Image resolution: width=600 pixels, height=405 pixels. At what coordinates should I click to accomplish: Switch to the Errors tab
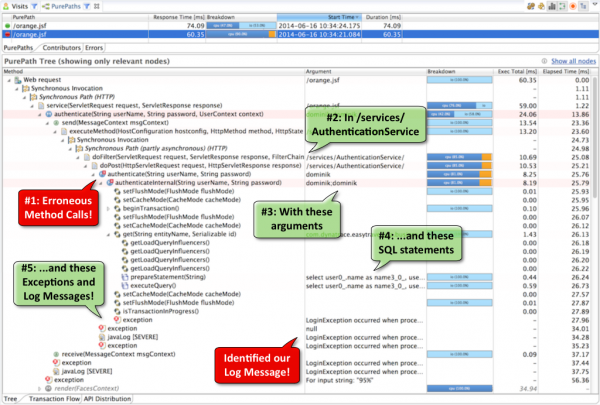(x=94, y=48)
